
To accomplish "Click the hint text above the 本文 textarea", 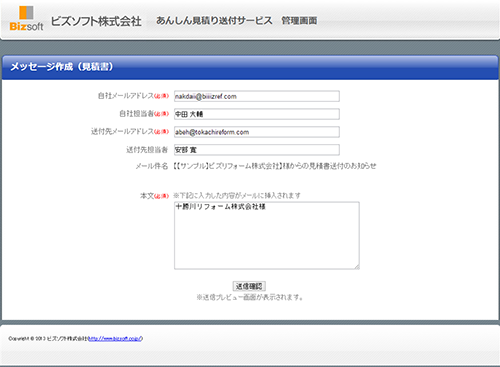I will point(237,196).
